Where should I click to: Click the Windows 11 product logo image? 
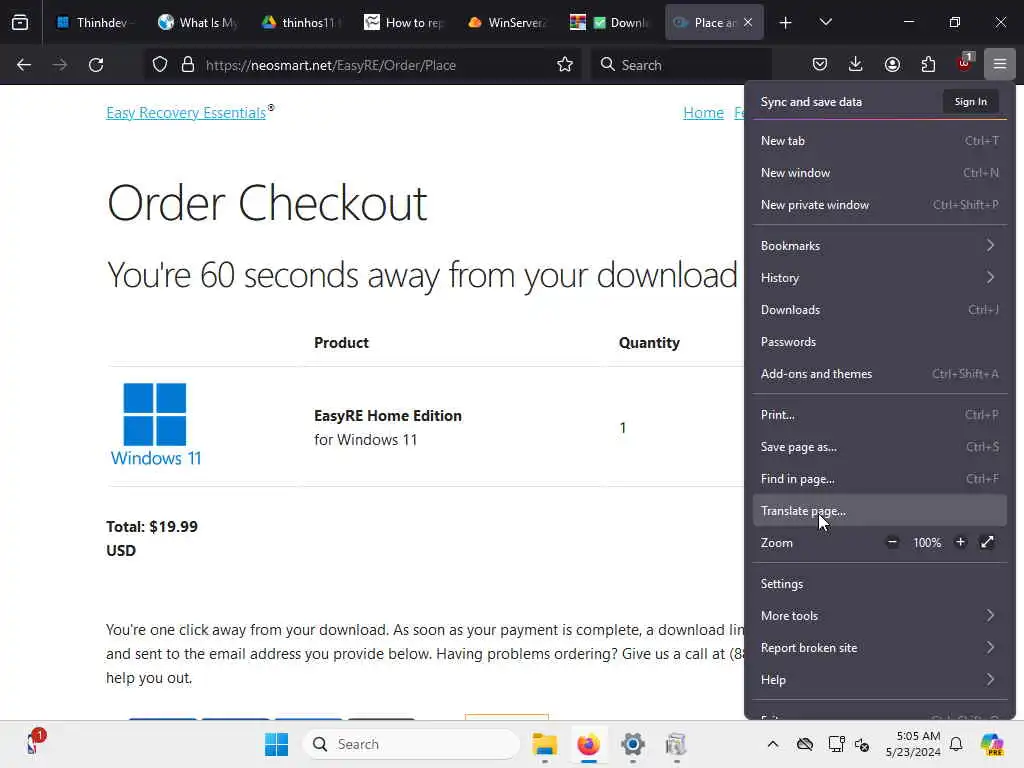[155, 424]
